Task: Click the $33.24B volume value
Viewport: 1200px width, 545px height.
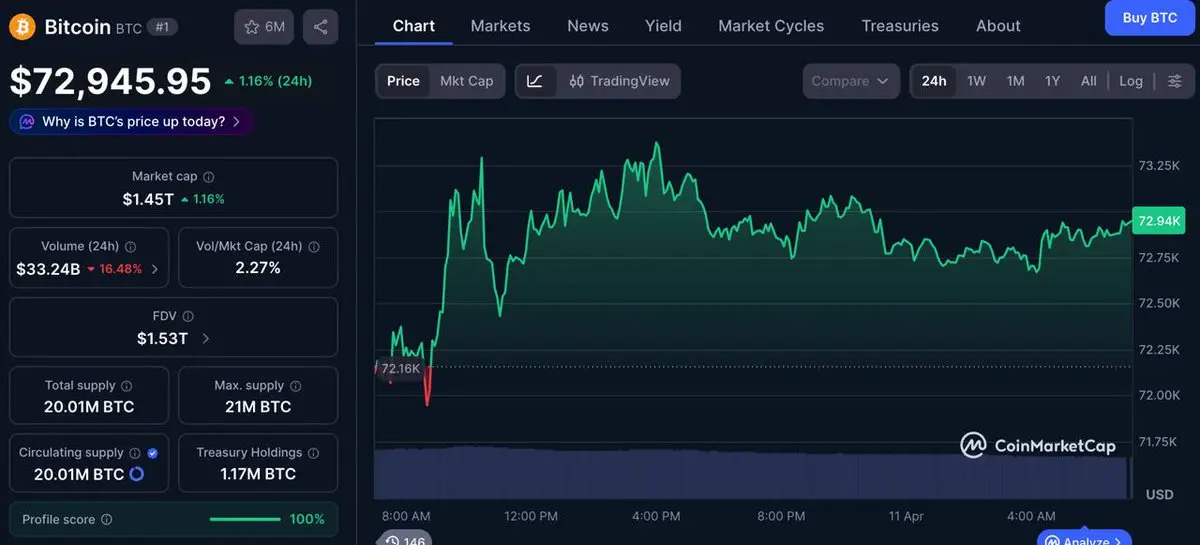Action: point(48,269)
